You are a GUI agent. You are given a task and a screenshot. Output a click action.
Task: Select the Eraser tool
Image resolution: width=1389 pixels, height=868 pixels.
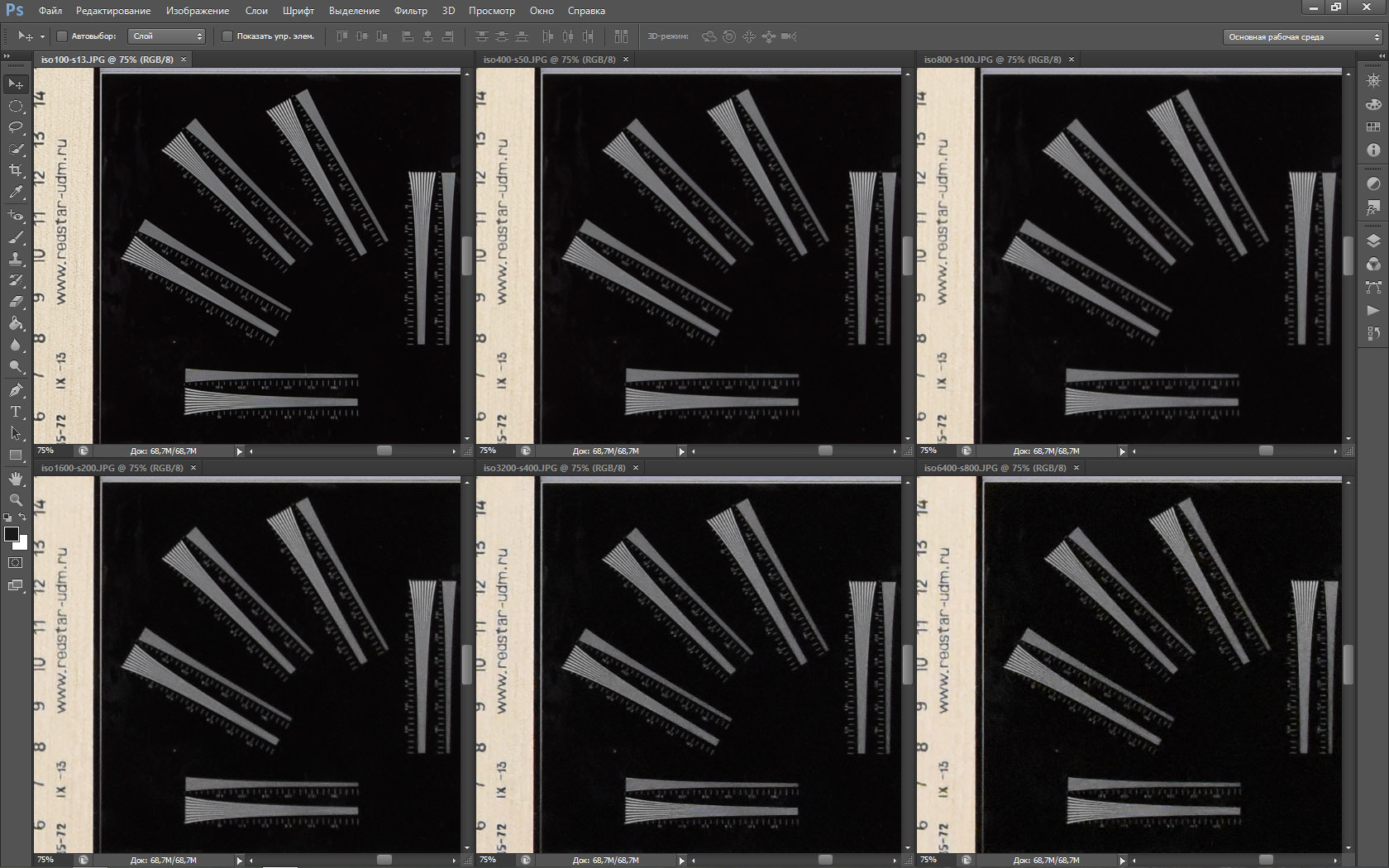(16, 301)
